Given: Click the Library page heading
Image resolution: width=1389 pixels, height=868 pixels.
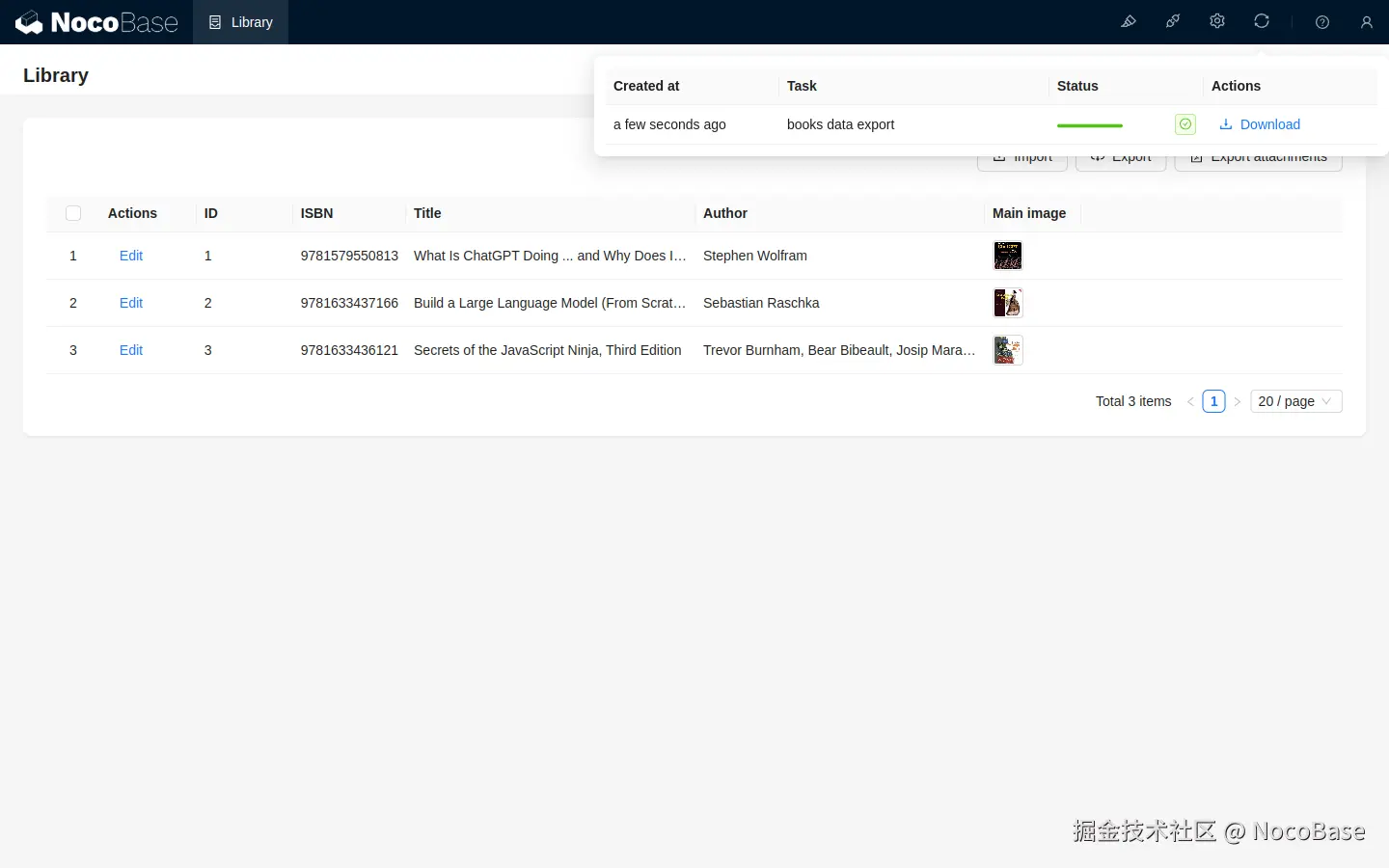Looking at the screenshot, I should (x=56, y=75).
